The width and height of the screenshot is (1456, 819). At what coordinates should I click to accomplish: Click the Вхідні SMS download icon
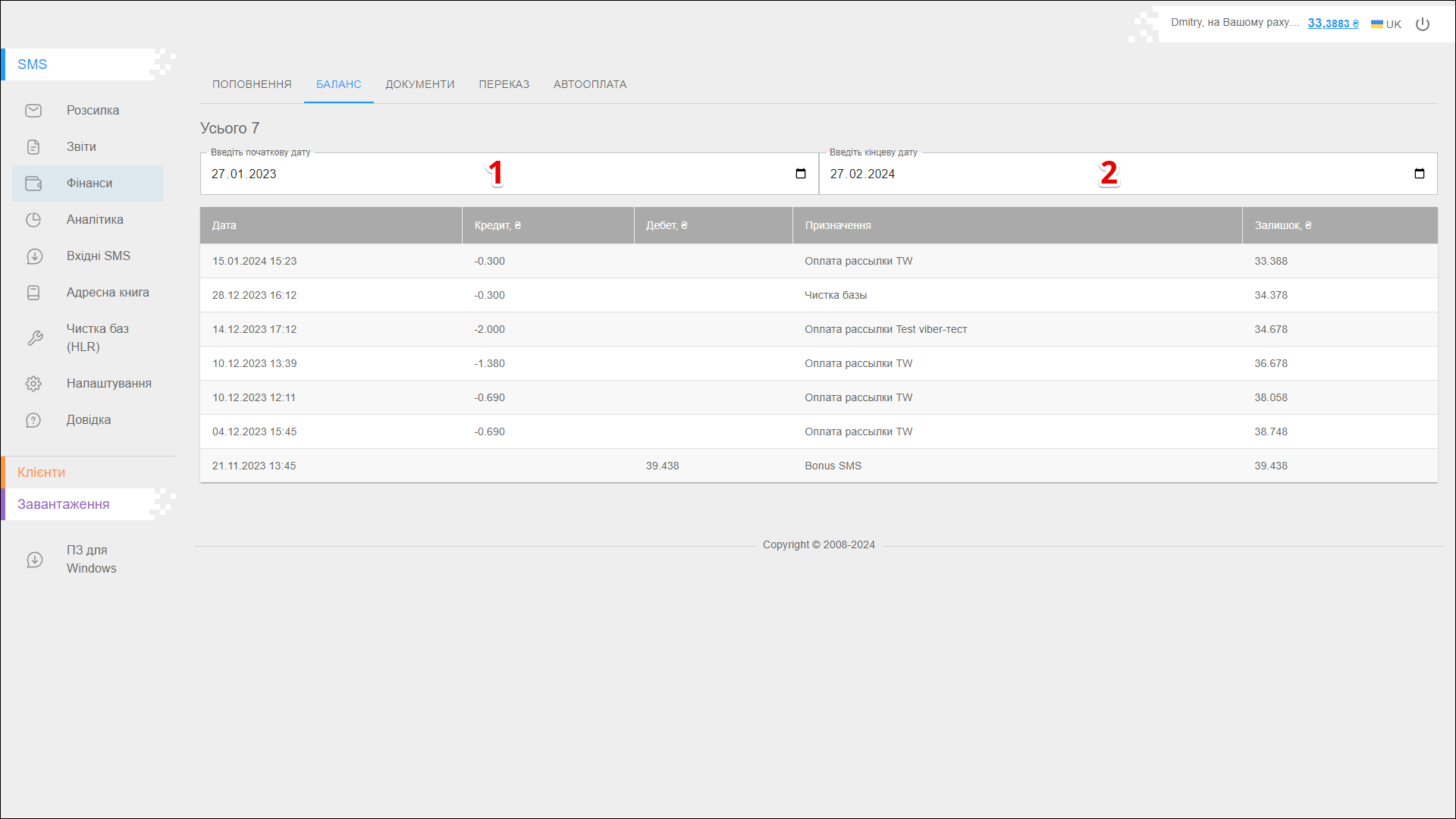click(33, 256)
